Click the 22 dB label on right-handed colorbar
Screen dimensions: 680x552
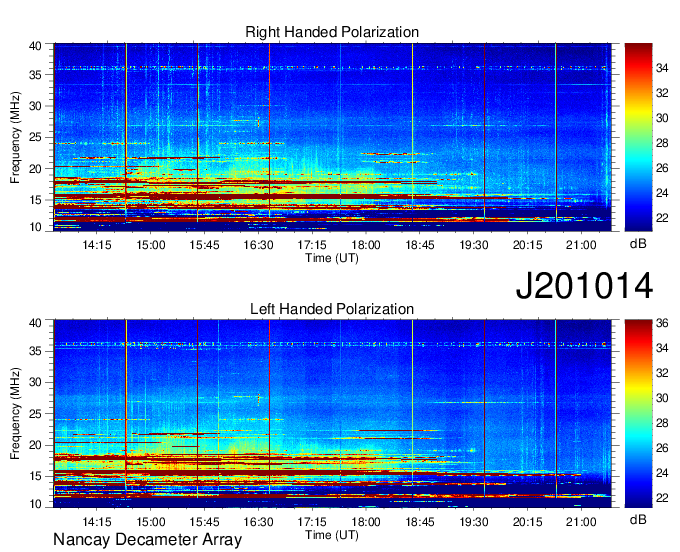coord(662,218)
